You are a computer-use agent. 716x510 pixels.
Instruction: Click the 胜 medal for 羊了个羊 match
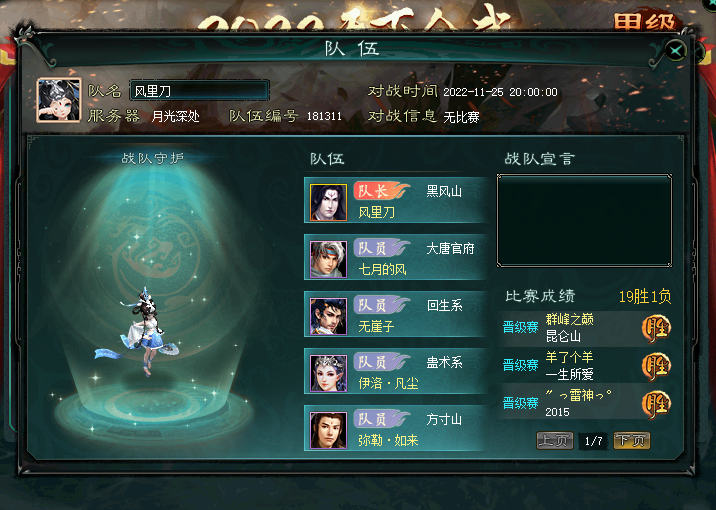click(656, 367)
